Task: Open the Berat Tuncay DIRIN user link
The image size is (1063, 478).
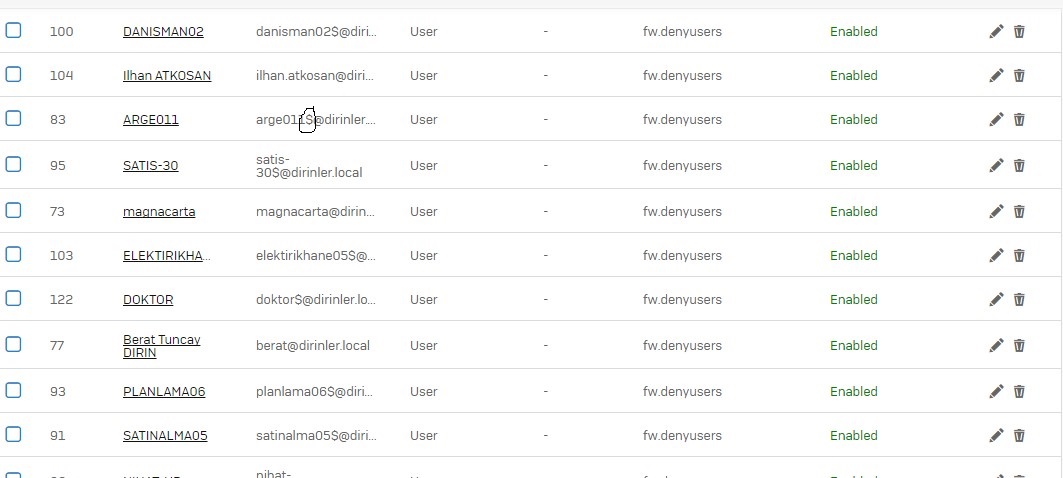Action: click(161, 346)
